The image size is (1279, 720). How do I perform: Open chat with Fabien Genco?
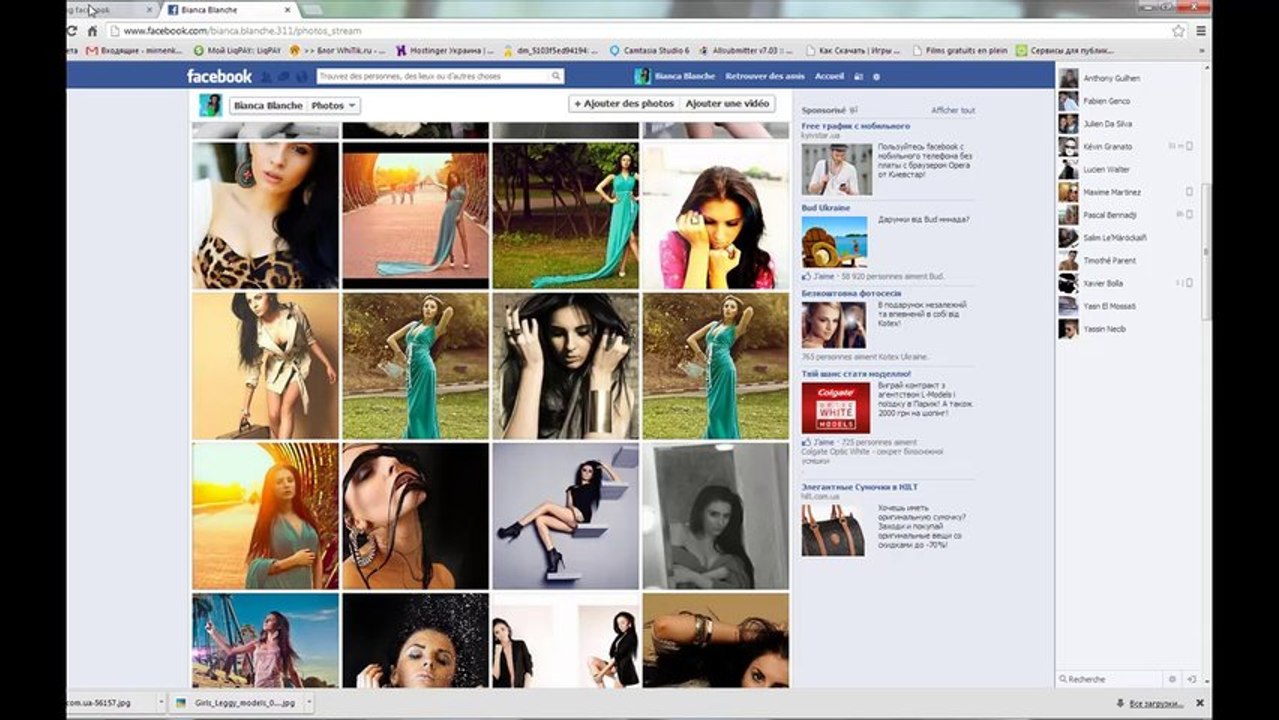pos(1129,101)
